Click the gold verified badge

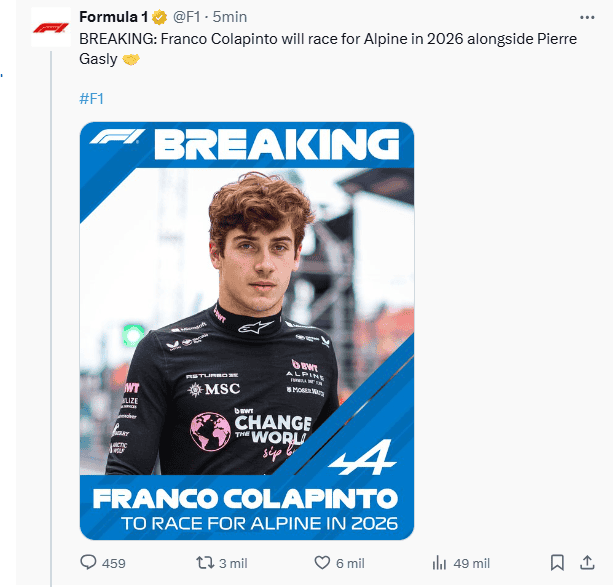click(158, 17)
